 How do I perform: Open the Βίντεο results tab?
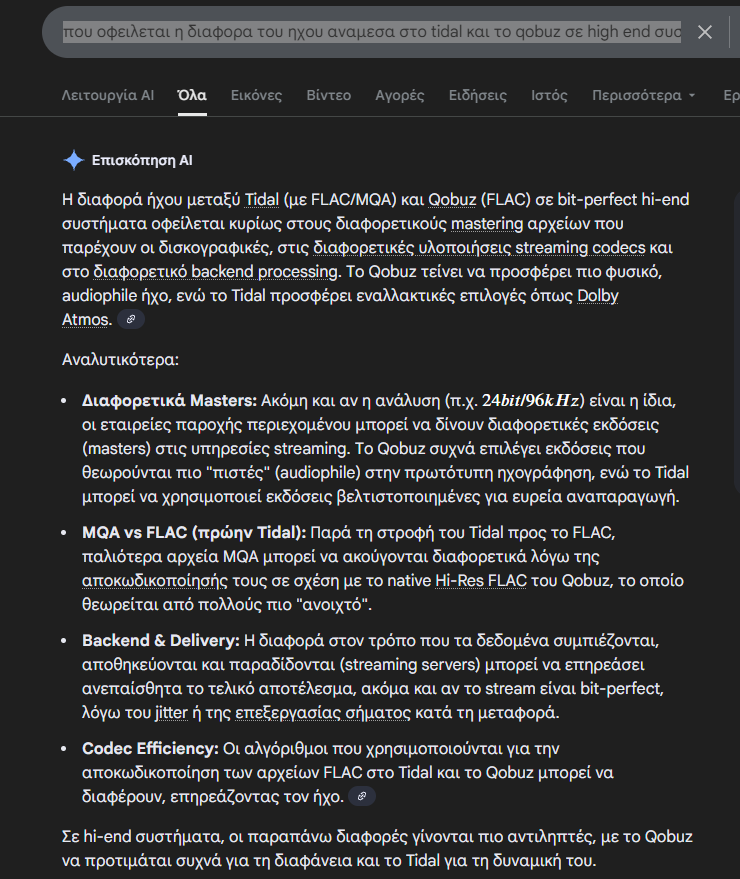(329, 96)
